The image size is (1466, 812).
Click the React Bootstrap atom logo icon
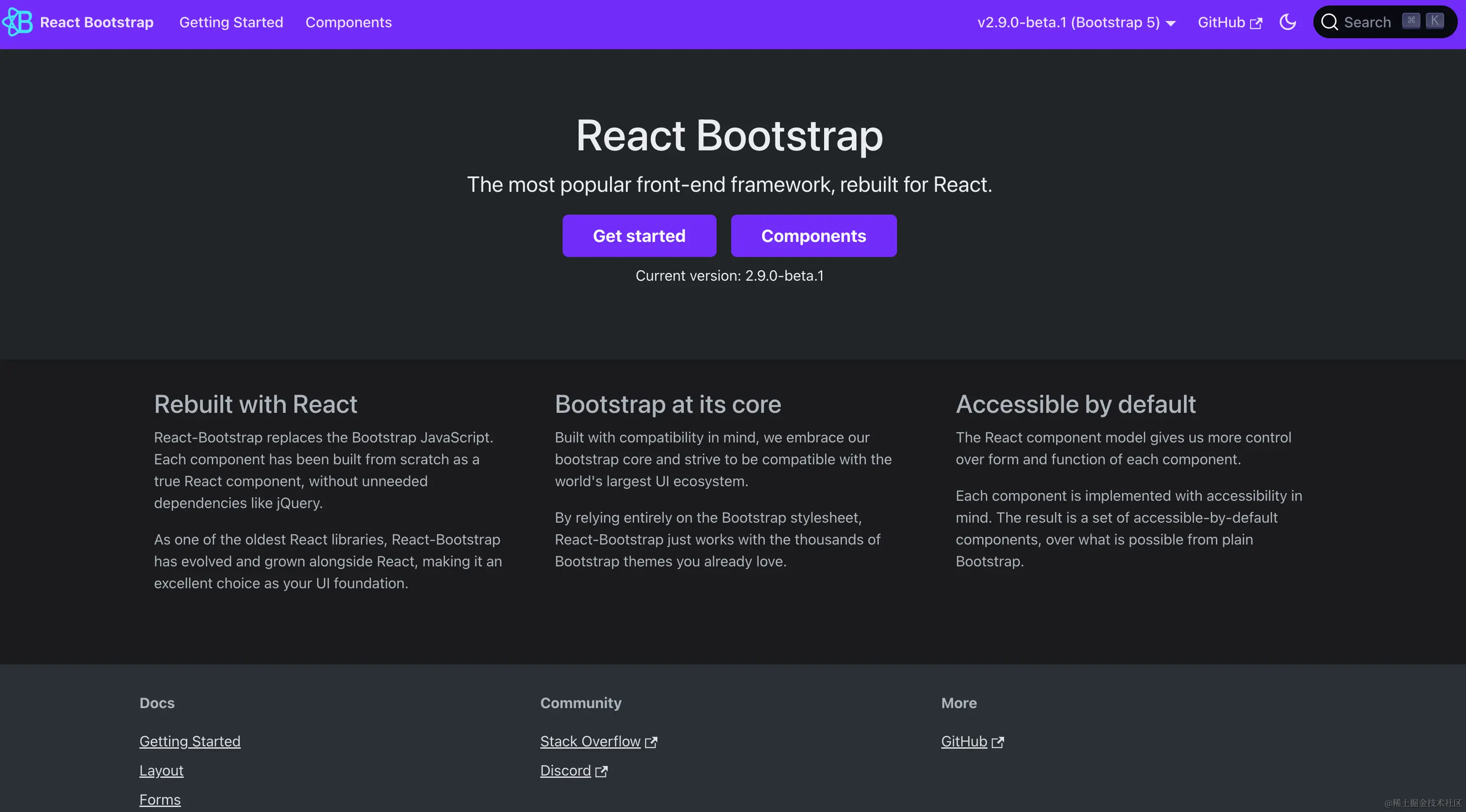pyautogui.click(x=17, y=22)
